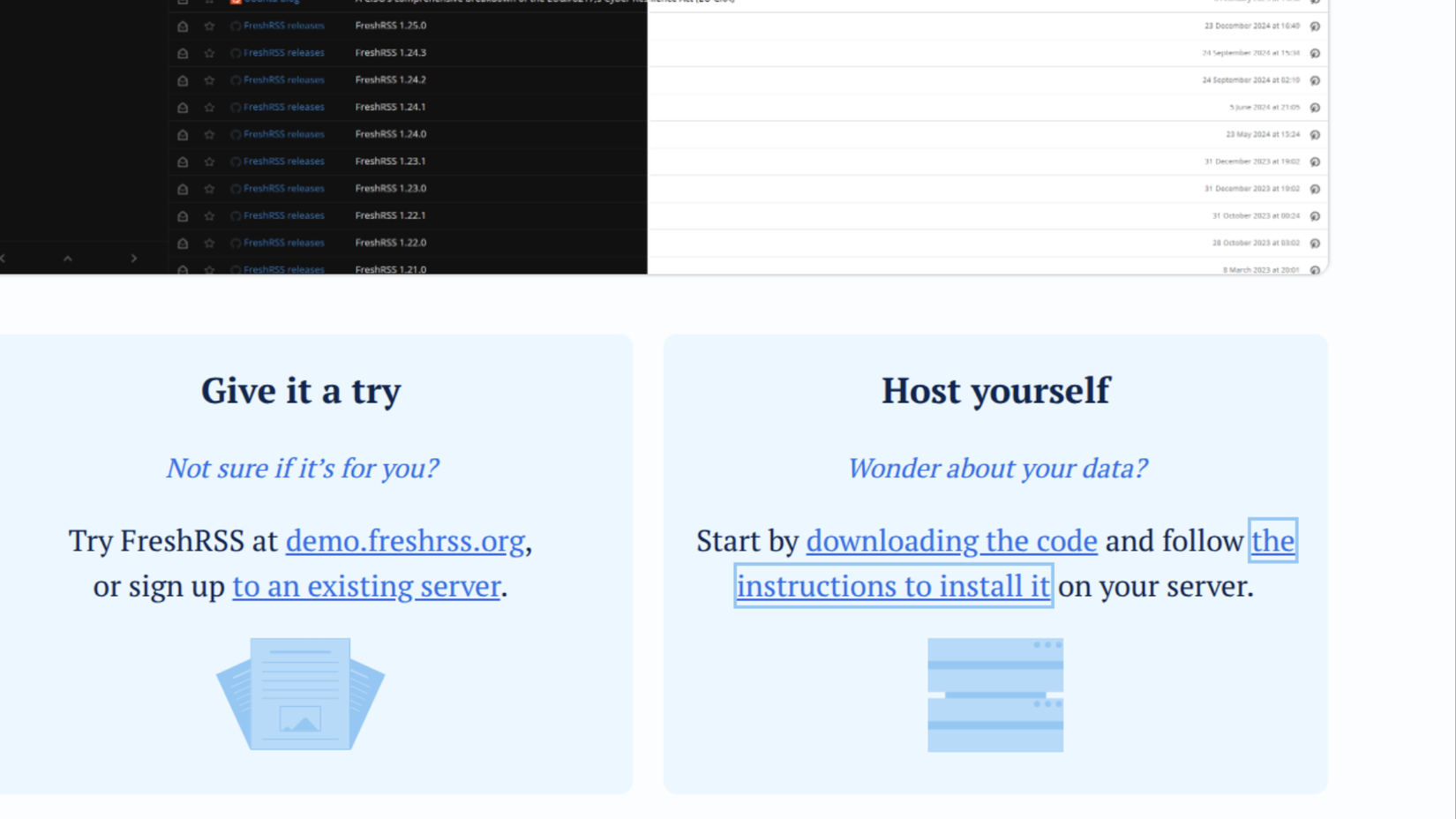Image resolution: width=1456 pixels, height=819 pixels.
Task: Star the FreshRSS 1.22.1 article
Action: coord(209,216)
